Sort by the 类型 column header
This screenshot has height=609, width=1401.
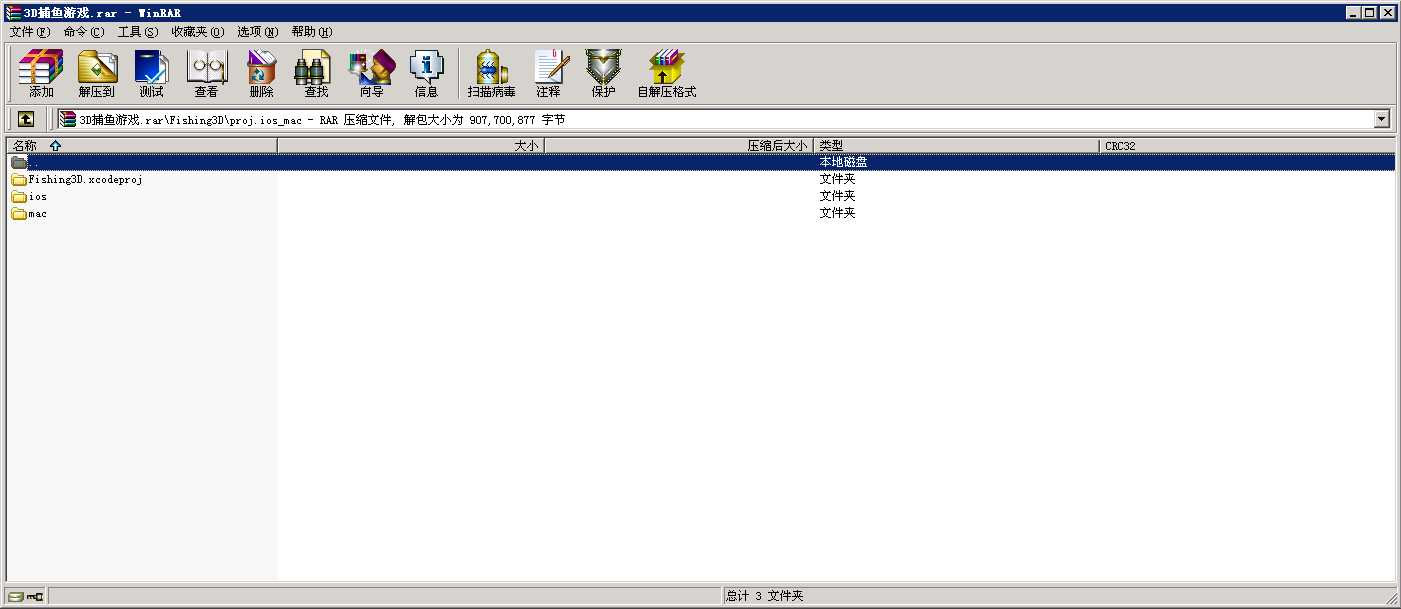coord(957,146)
